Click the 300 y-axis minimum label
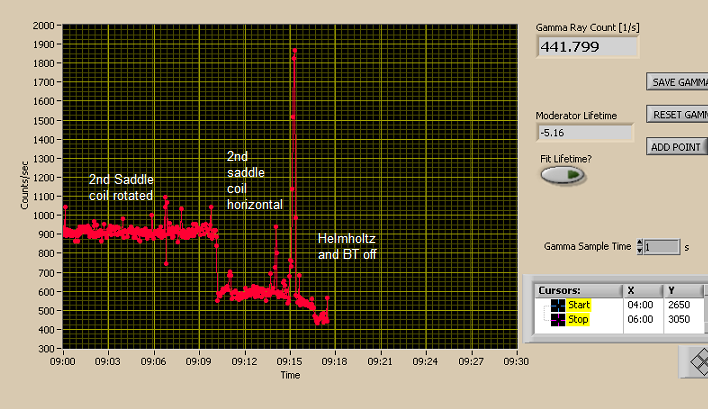This screenshot has height=409, width=708. [46, 349]
